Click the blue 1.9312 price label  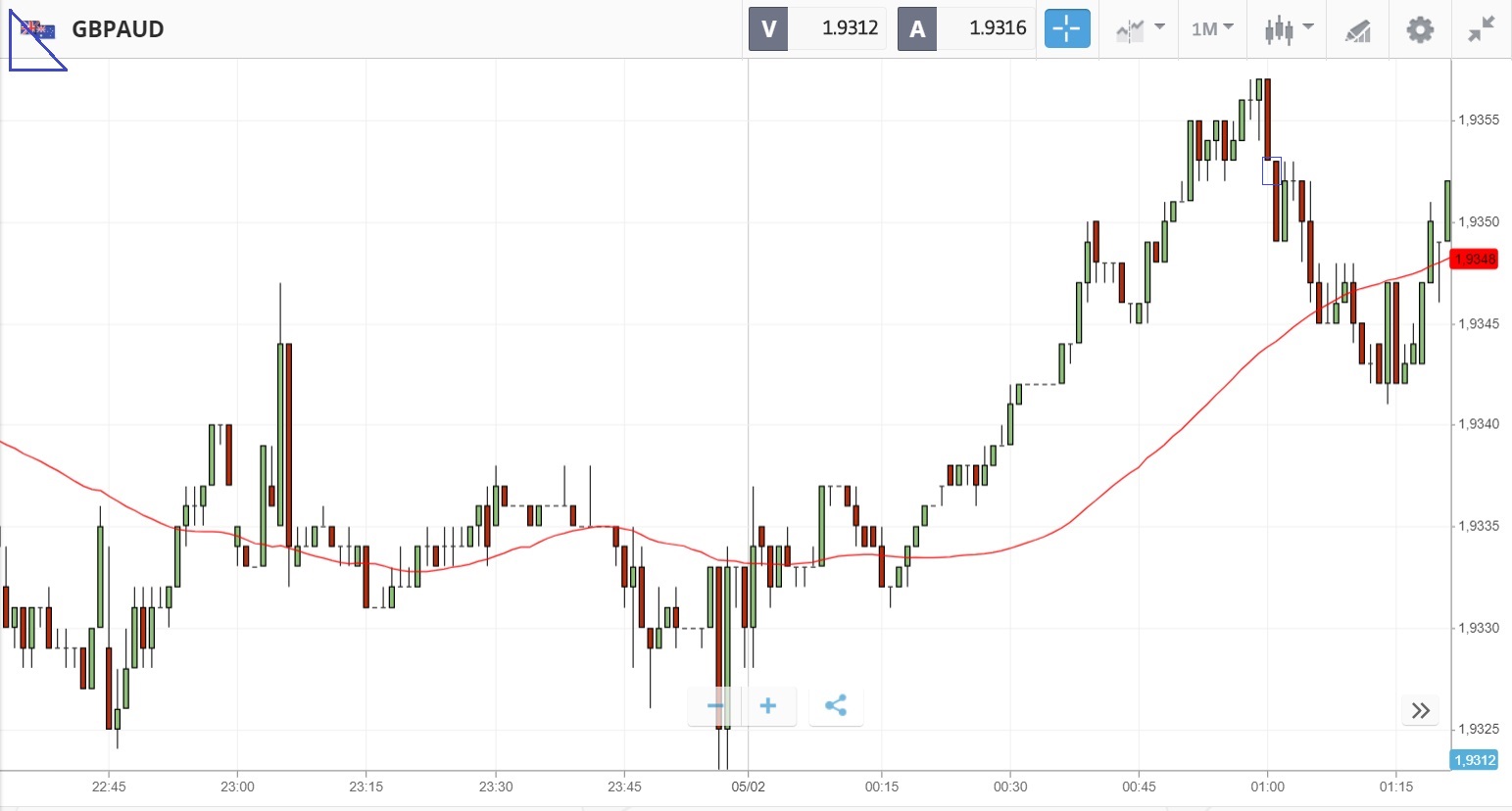pyautogui.click(x=1475, y=760)
